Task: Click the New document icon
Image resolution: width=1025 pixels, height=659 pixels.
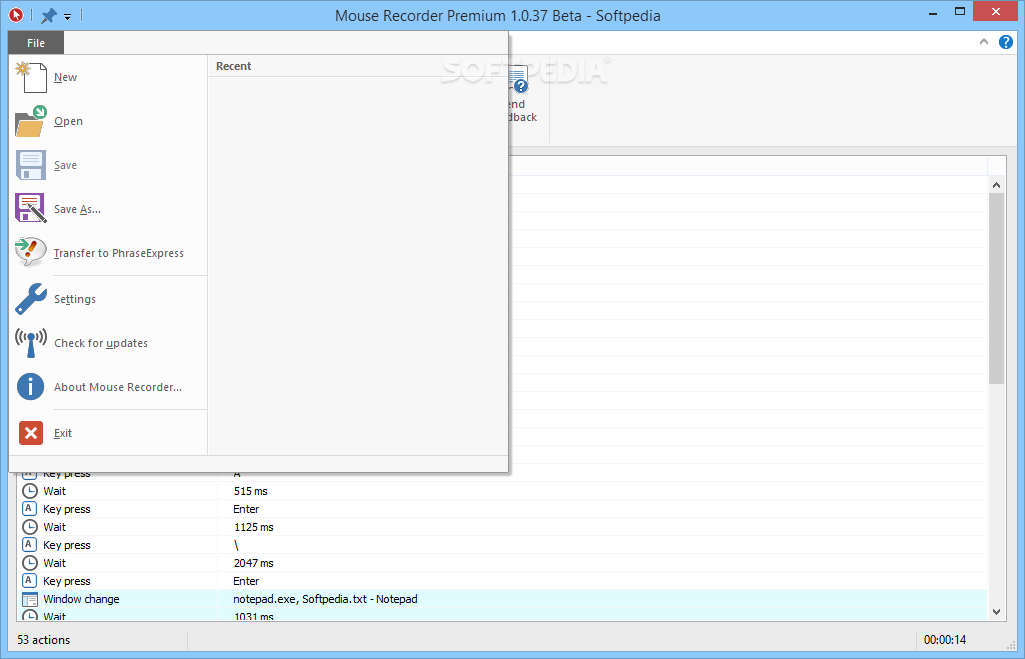Action: 31,77
